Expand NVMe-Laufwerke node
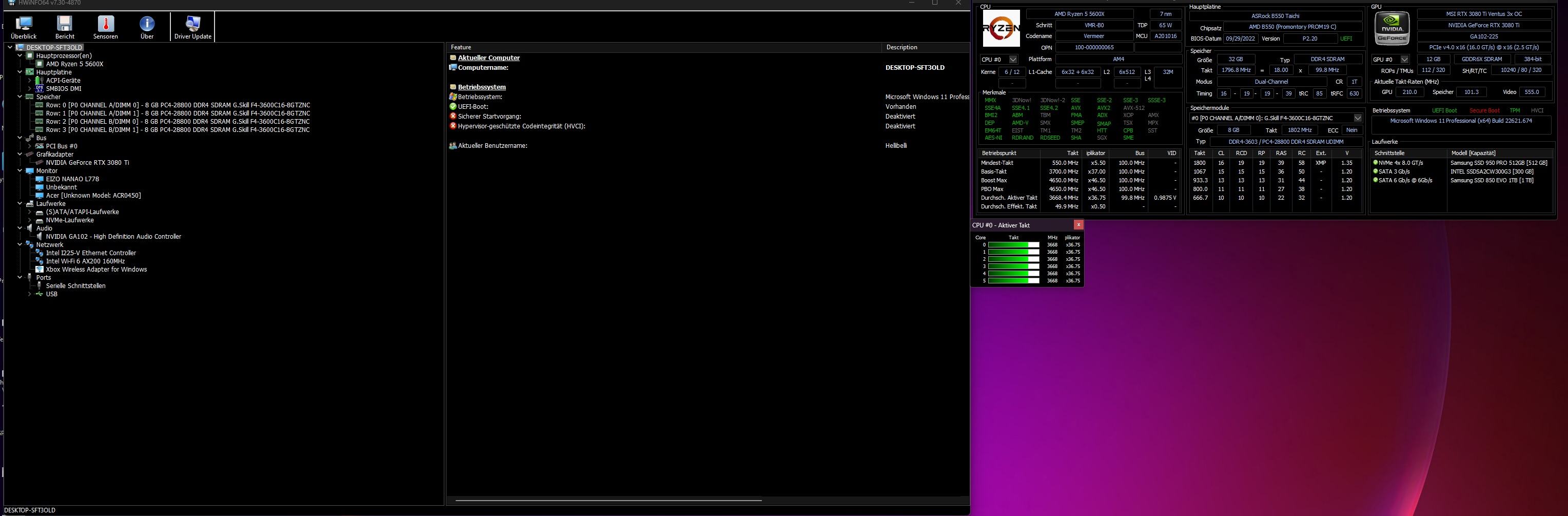The height and width of the screenshot is (516, 1568). pos(29,220)
